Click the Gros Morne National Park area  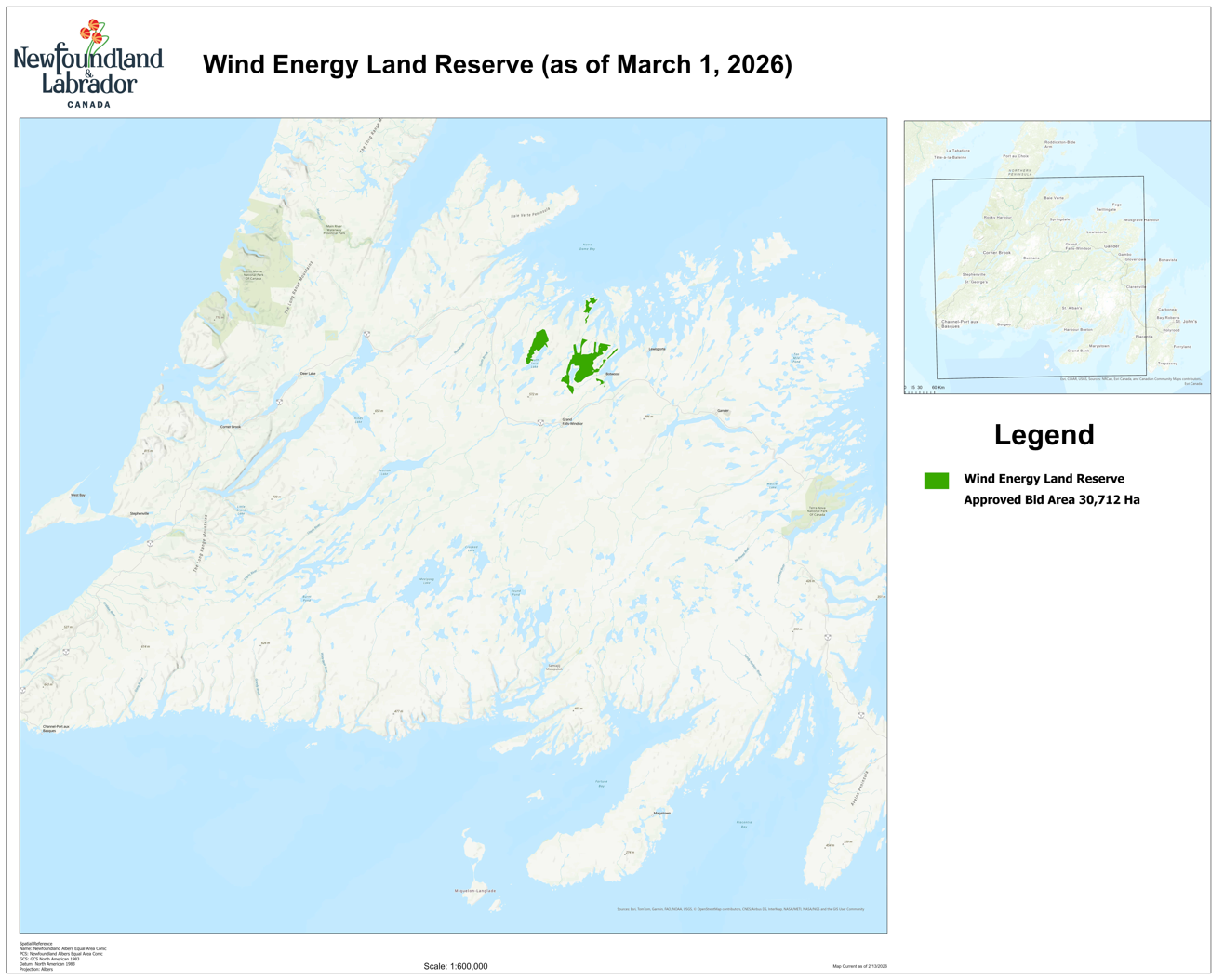[246, 270]
